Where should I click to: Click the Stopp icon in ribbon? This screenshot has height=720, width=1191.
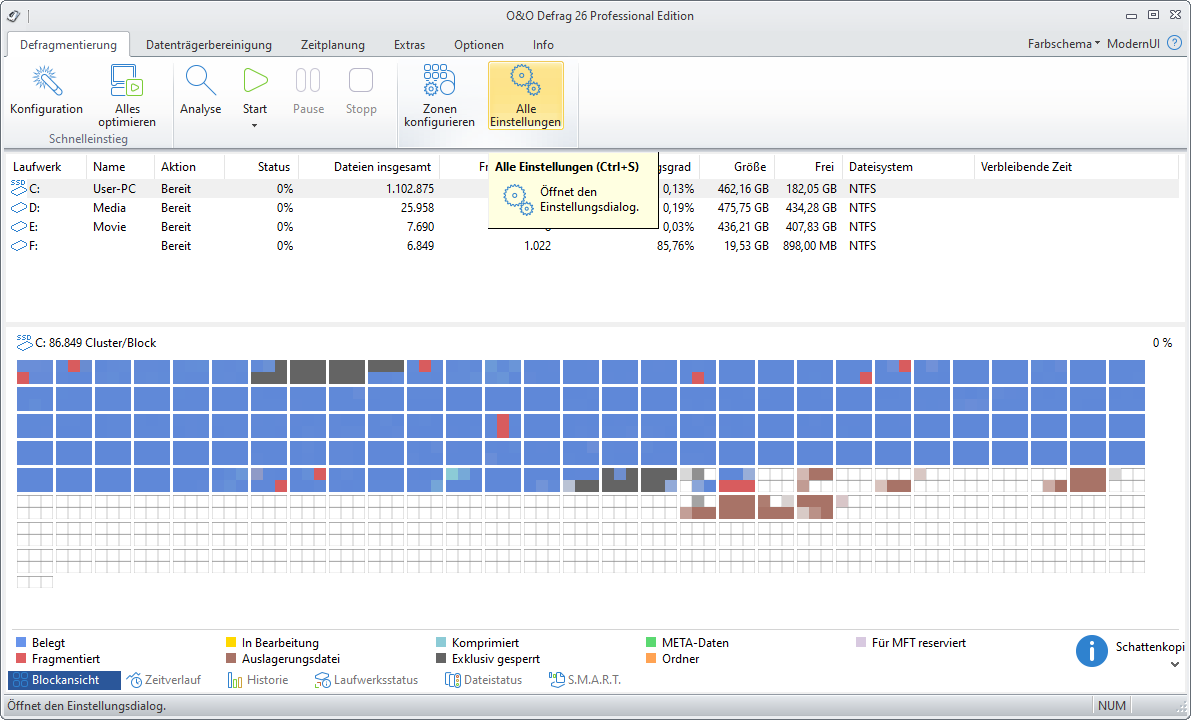pos(361,81)
